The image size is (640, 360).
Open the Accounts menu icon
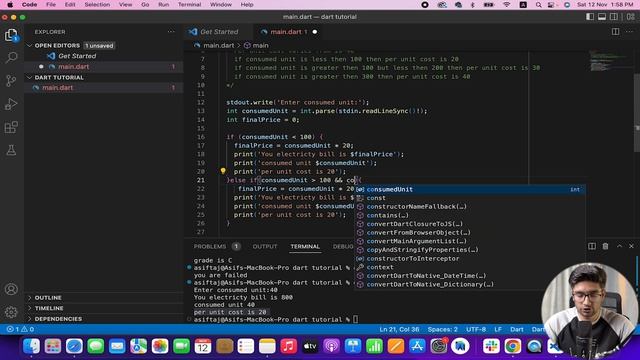(x=11, y=289)
